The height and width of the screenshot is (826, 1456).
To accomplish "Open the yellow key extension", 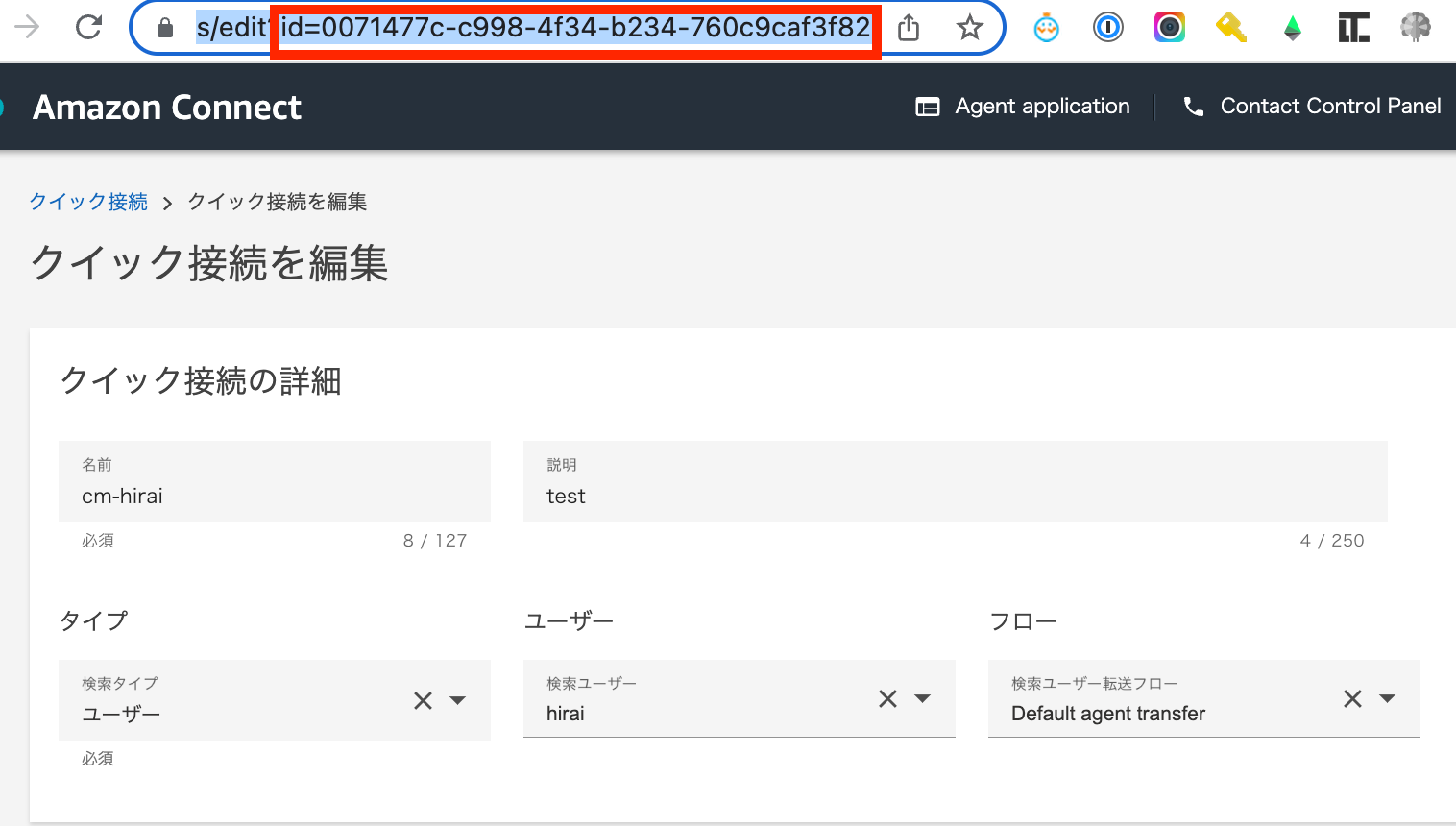I will pos(1230,27).
